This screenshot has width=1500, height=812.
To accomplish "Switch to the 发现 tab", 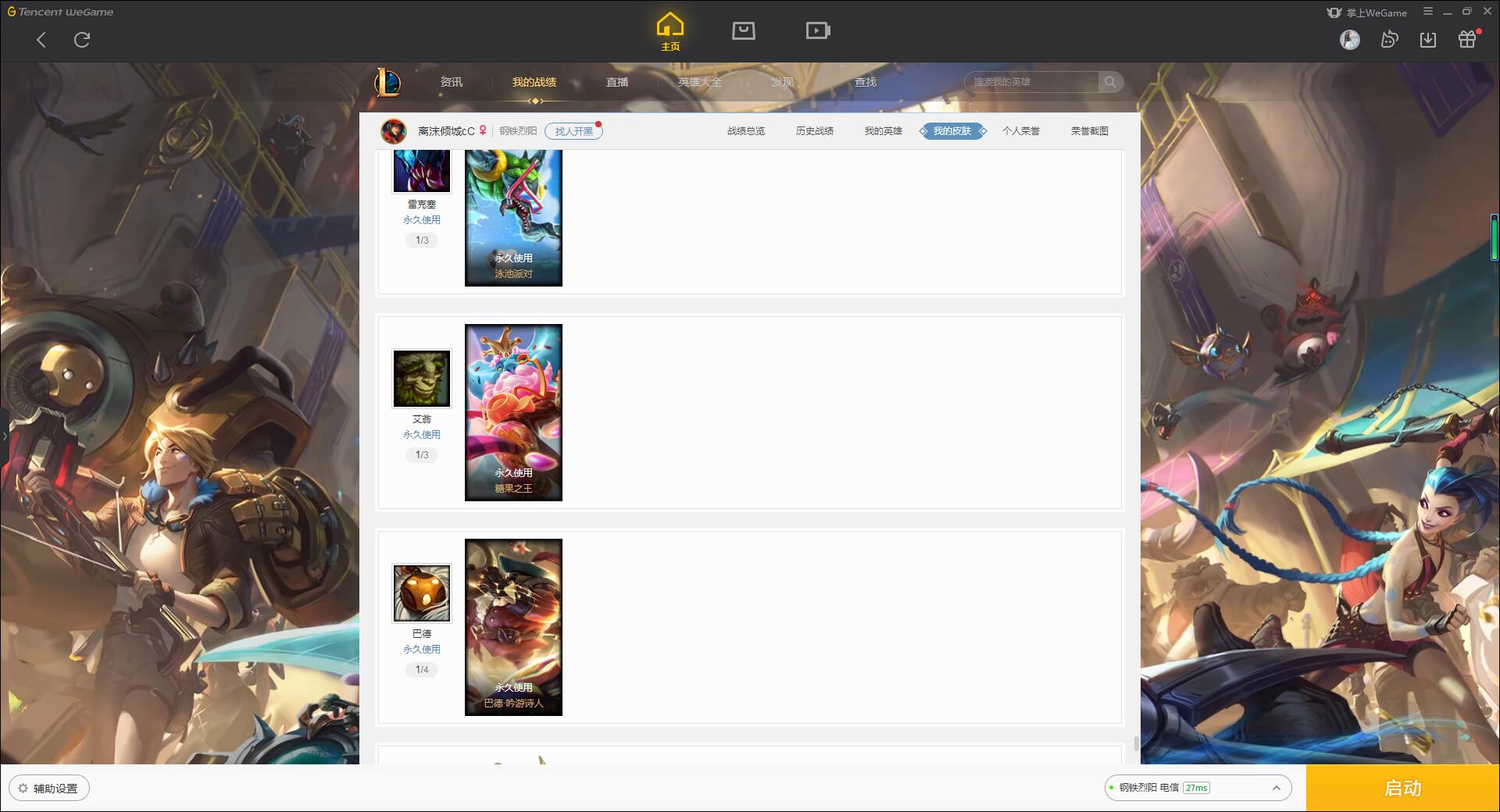I will (x=783, y=82).
